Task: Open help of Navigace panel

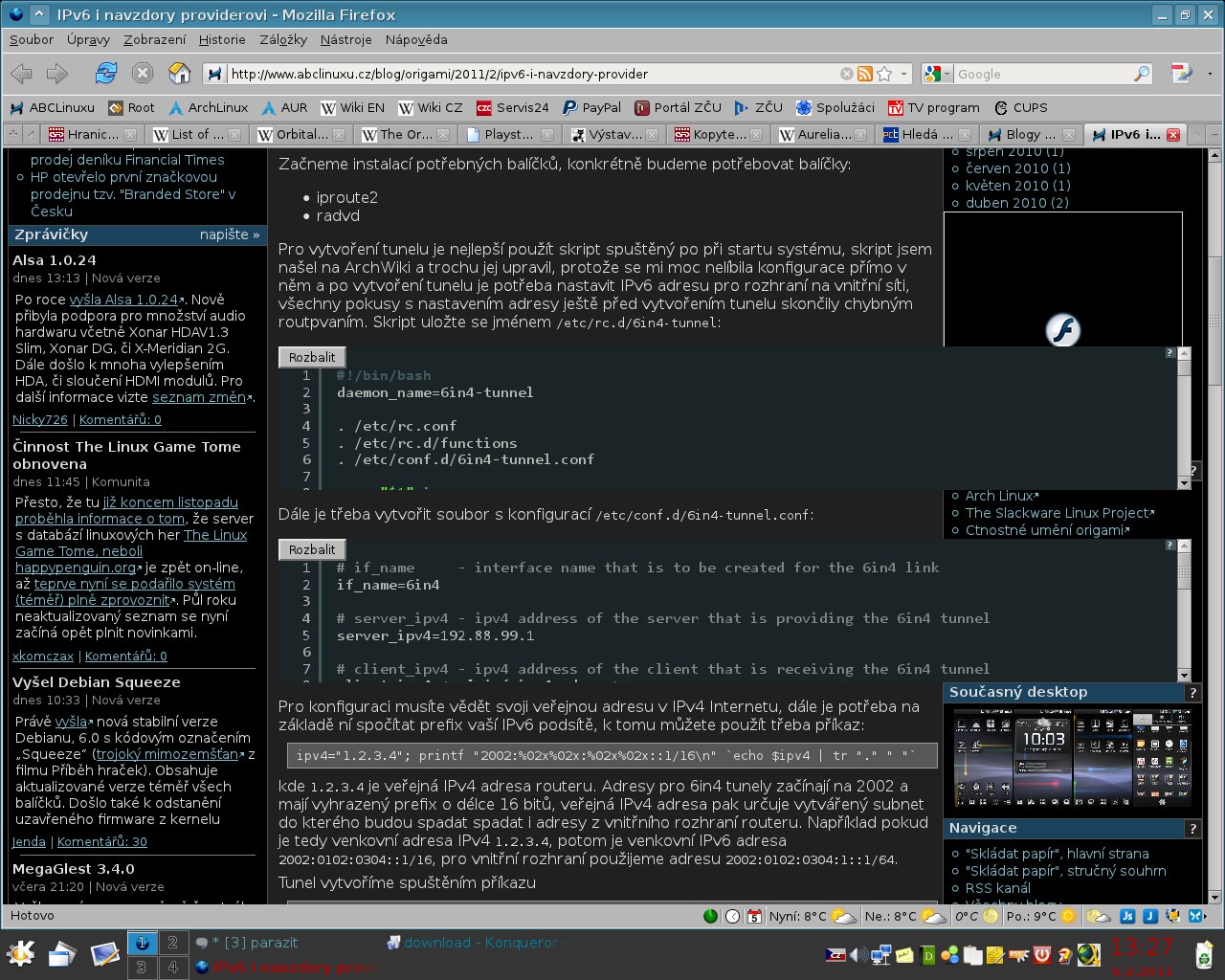Action: point(1192,829)
